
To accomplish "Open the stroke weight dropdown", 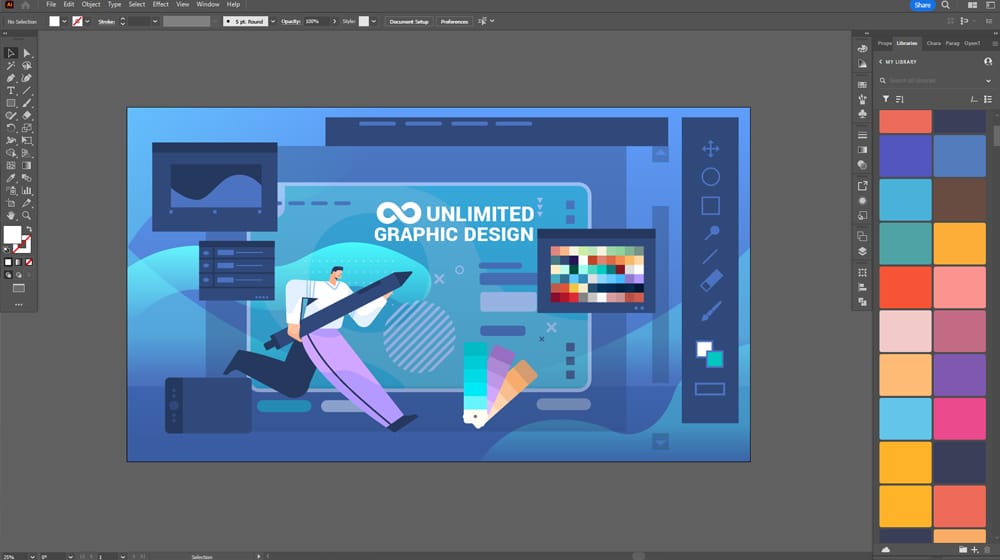I will (x=155, y=21).
